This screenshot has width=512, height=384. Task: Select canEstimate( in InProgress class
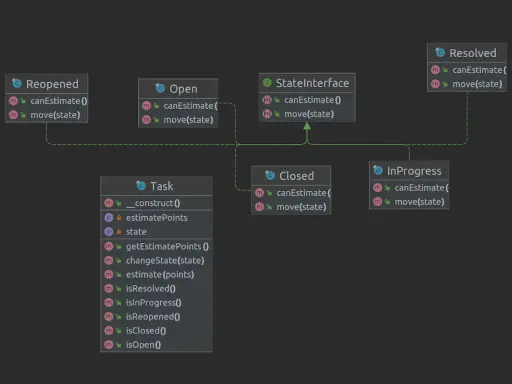pos(422,188)
